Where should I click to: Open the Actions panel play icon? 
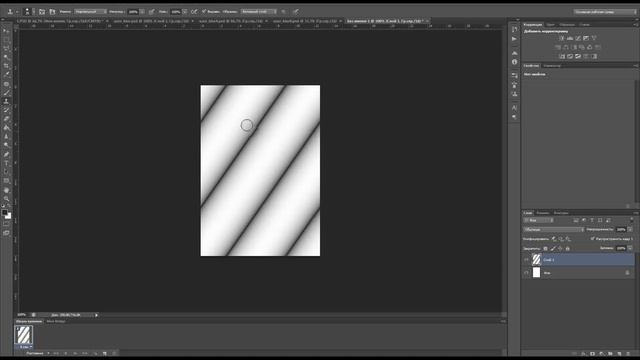tap(514, 39)
